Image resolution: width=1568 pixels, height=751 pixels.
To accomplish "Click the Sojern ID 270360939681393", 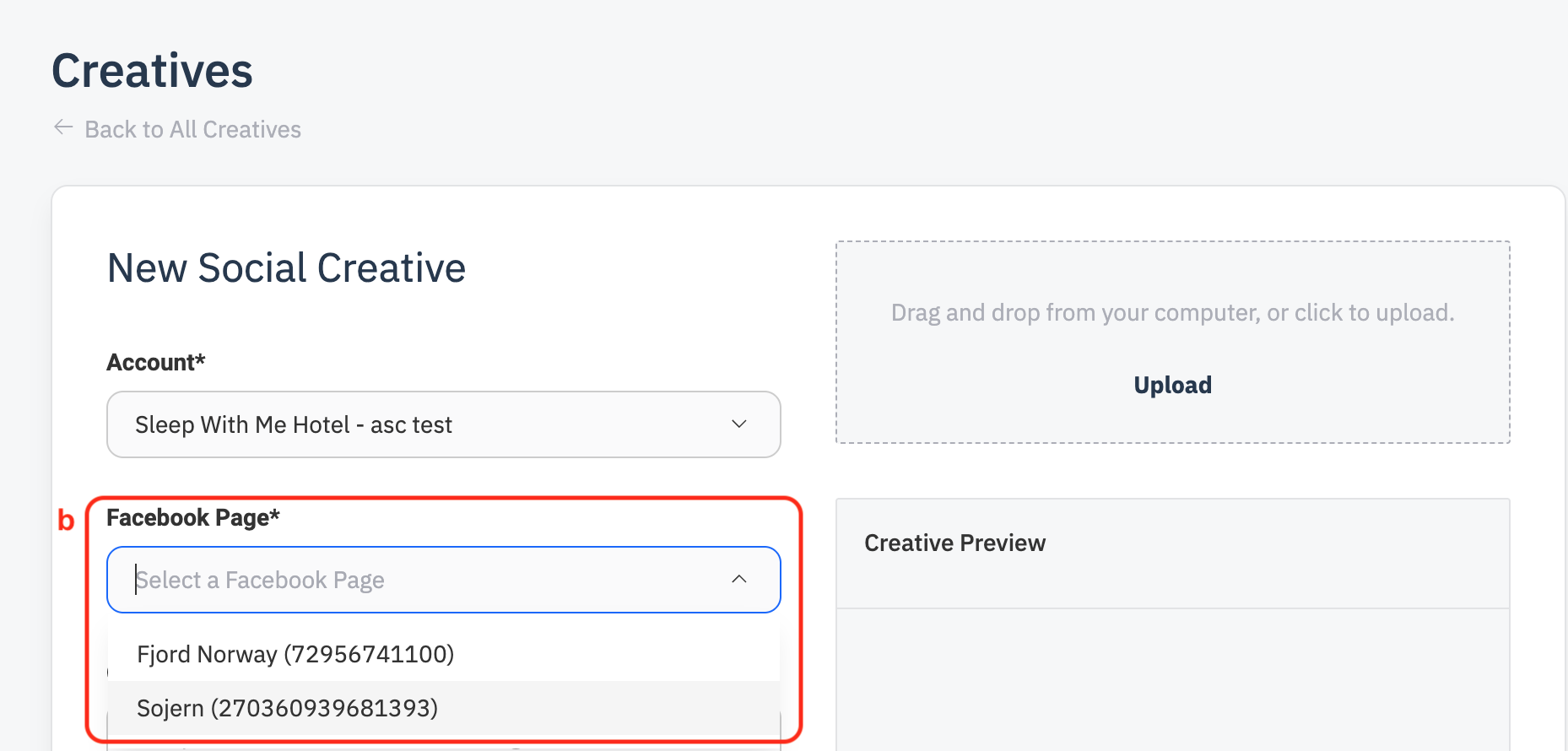I will (x=324, y=708).
